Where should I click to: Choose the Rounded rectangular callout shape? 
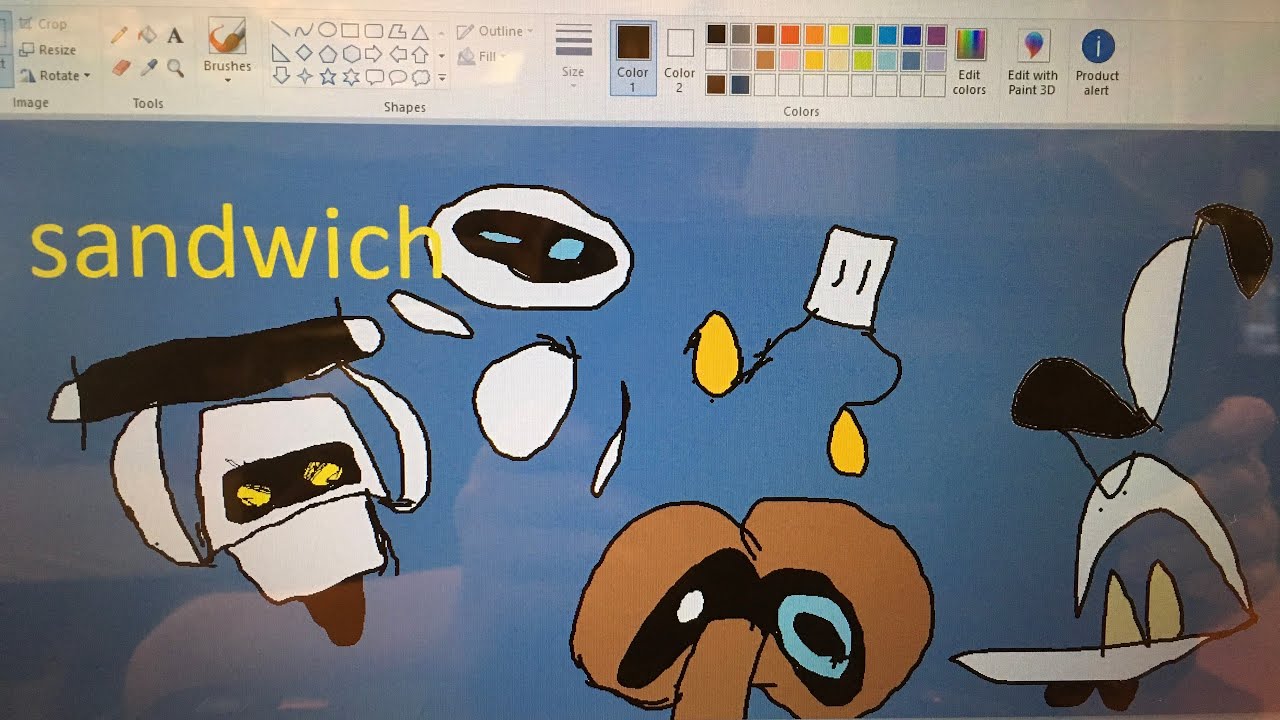(374, 76)
